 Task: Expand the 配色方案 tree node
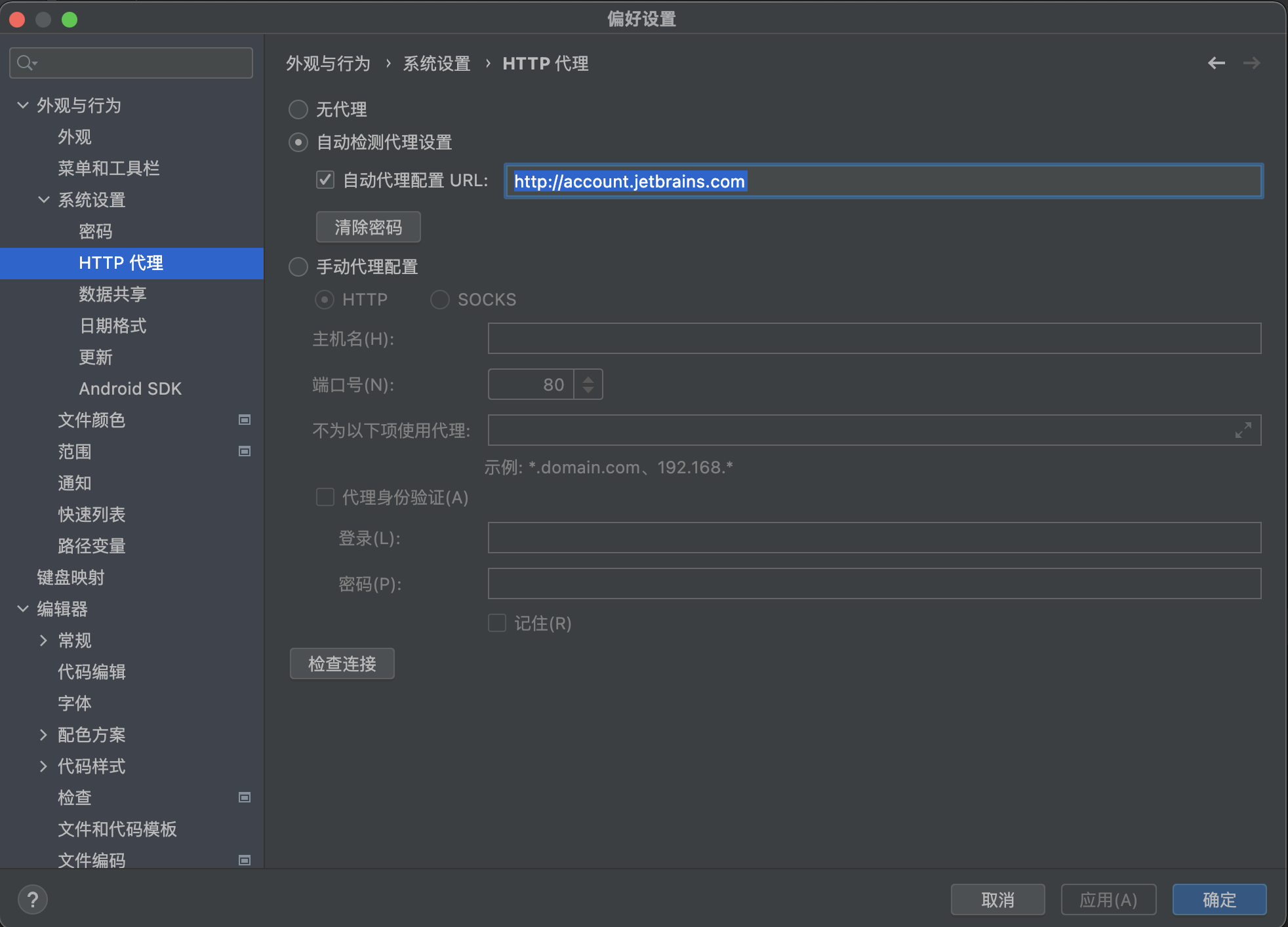tap(44, 734)
